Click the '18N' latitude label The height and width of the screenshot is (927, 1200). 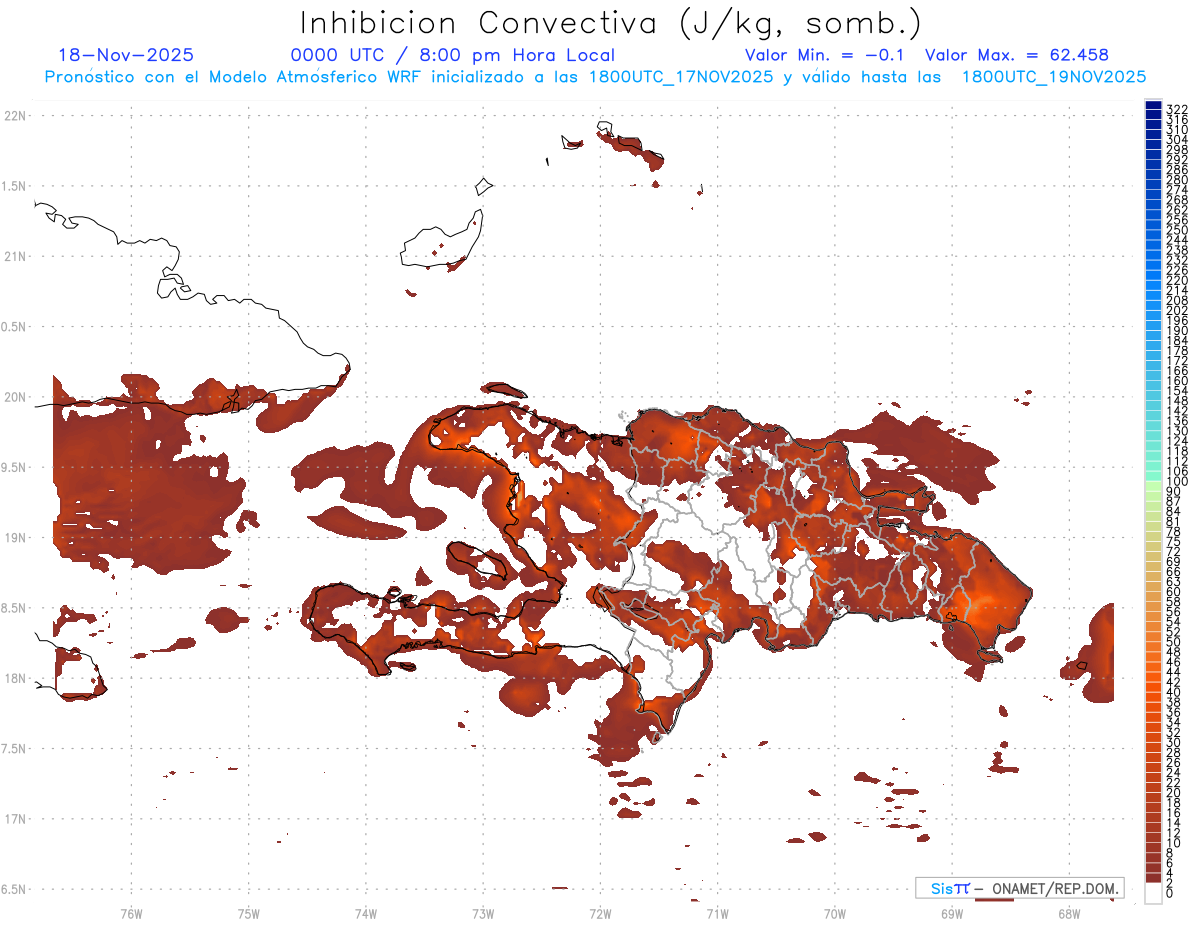(15, 678)
